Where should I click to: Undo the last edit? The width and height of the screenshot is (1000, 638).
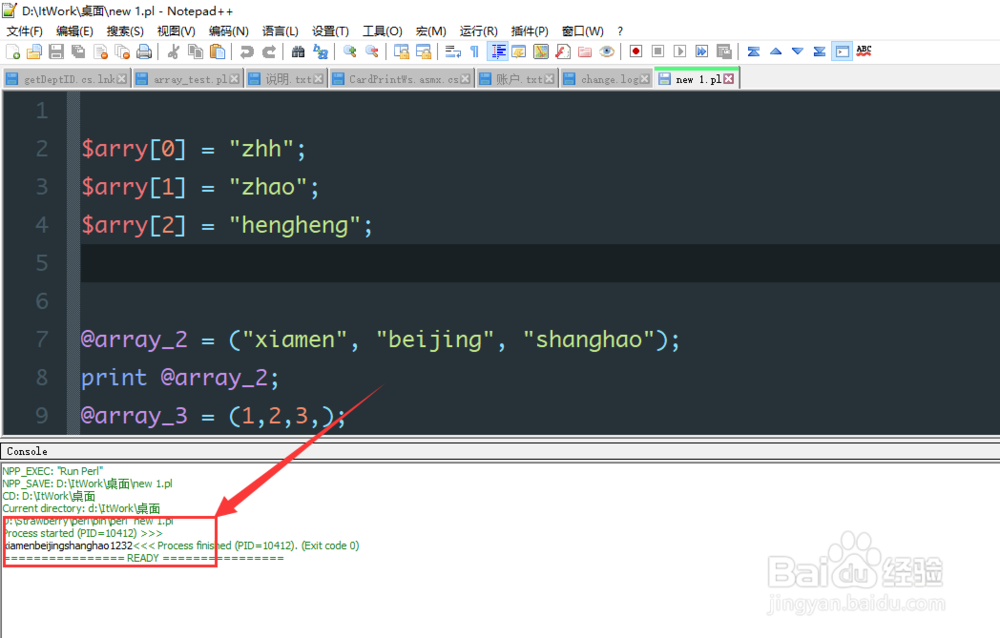click(x=247, y=50)
